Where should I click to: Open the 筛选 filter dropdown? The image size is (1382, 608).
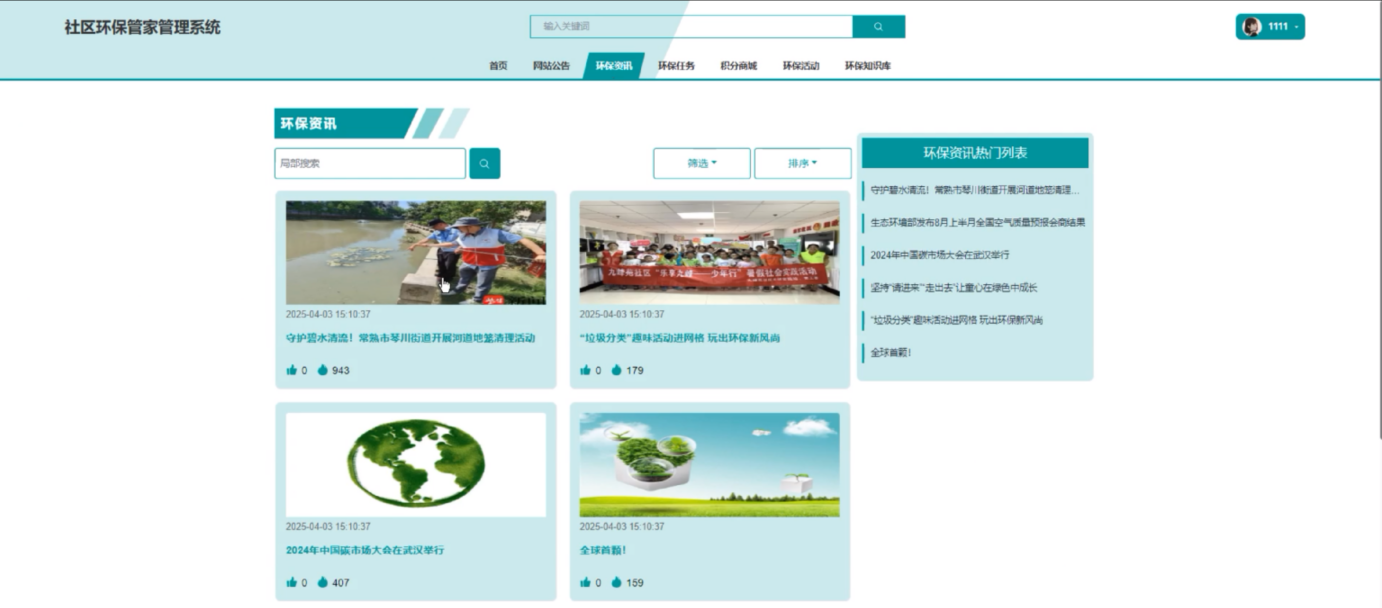[x=702, y=163]
